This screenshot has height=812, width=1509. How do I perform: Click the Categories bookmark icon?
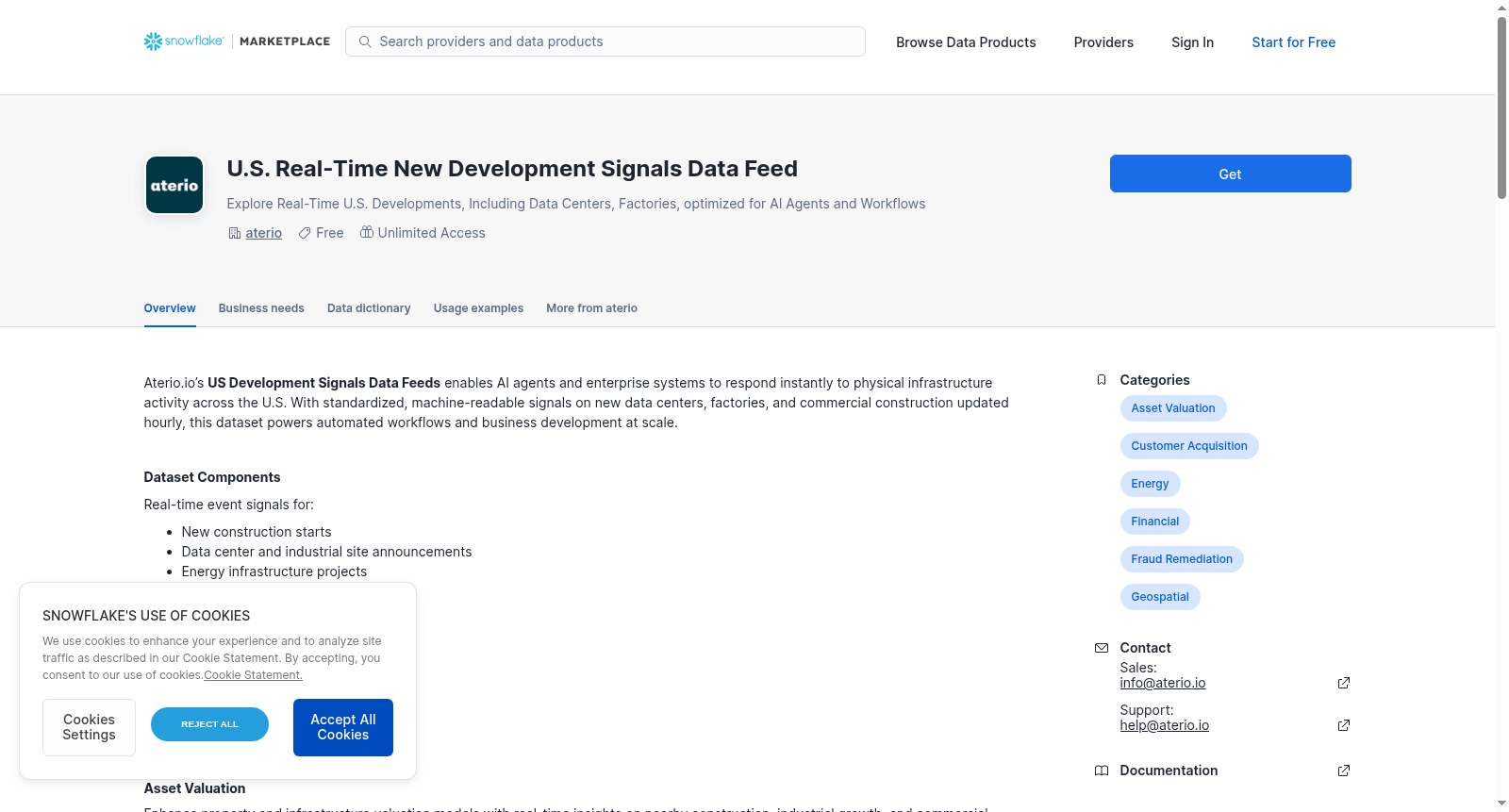click(1102, 380)
